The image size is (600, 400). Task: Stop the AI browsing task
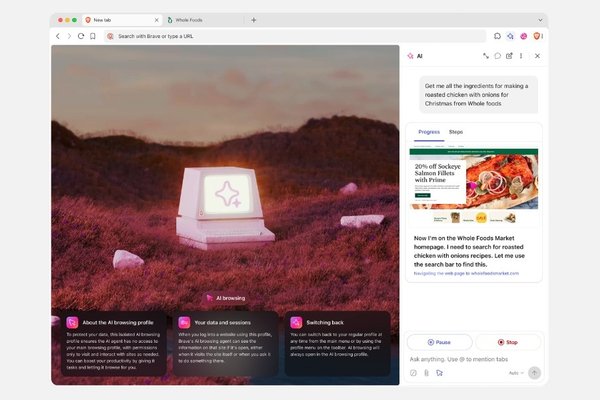point(508,342)
